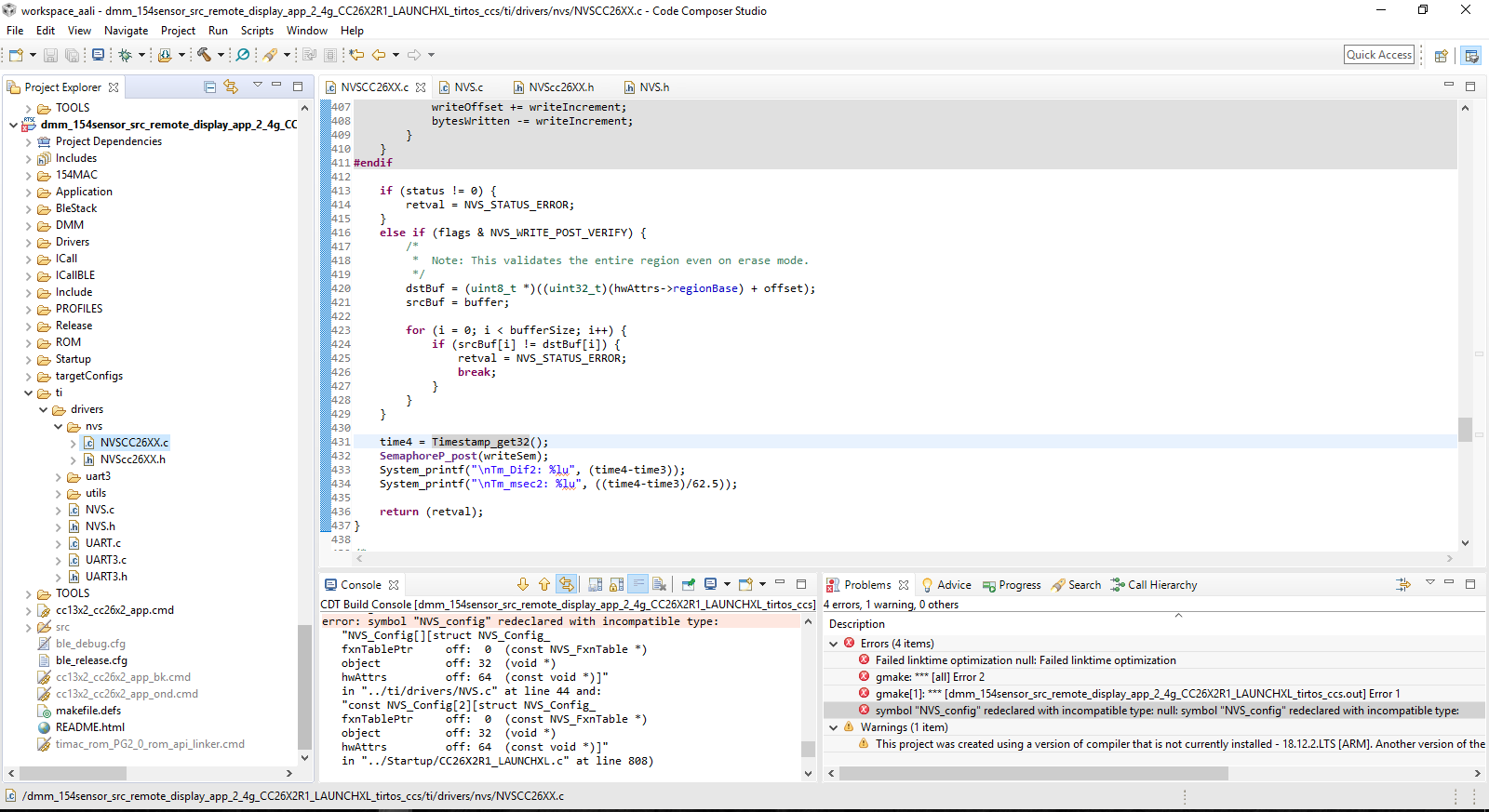Image resolution: width=1489 pixels, height=812 pixels.
Task: Collapse the Errors (4 items) group
Action: click(x=834, y=644)
